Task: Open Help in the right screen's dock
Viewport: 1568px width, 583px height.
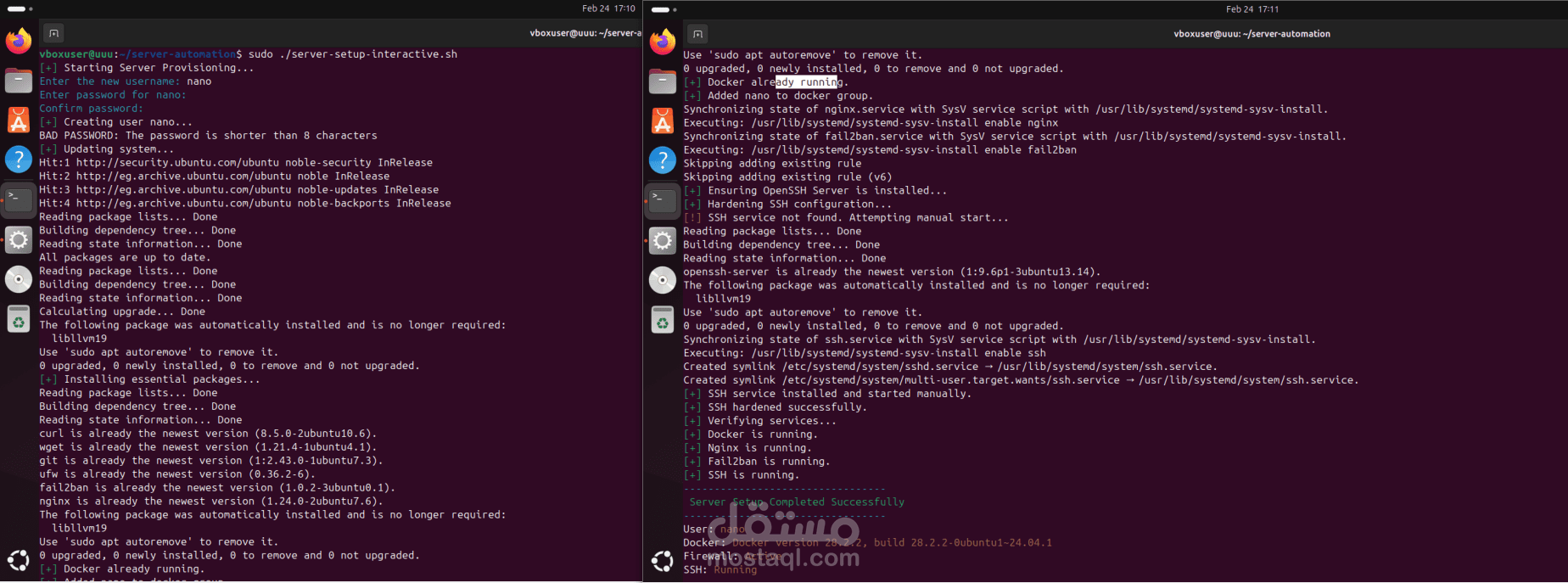Action: 663,160
